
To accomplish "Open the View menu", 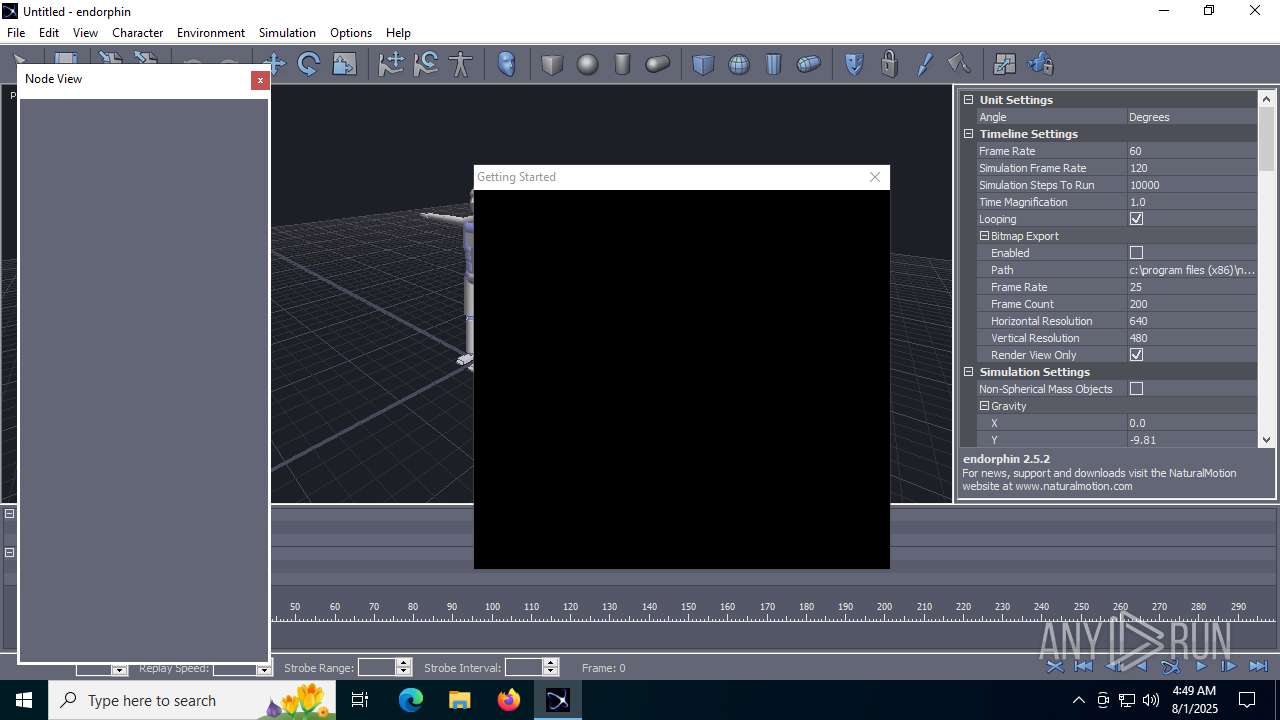I will pyautogui.click(x=86, y=33).
